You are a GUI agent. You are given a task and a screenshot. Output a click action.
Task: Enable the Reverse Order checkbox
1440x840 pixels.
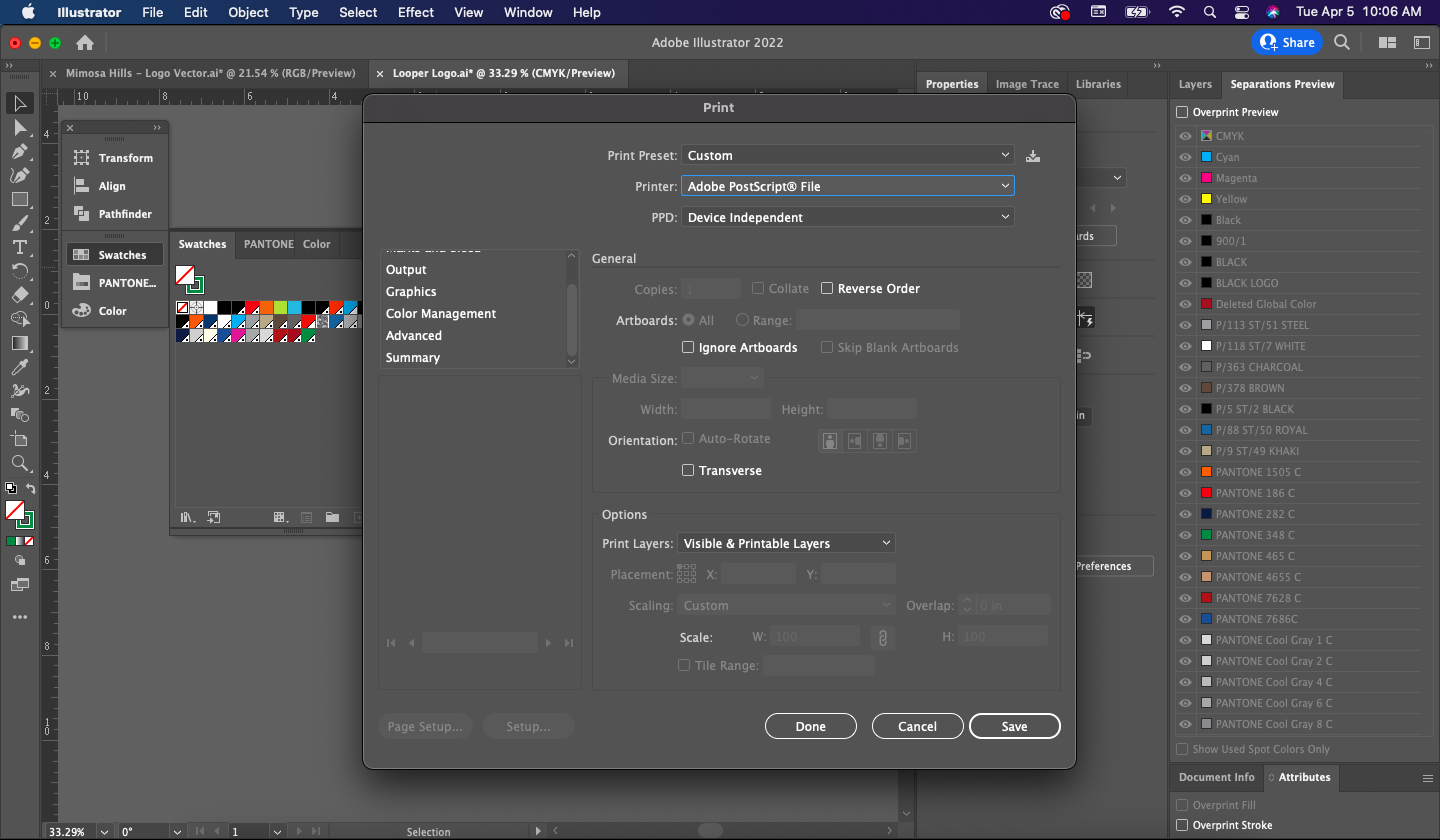tap(827, 288)
